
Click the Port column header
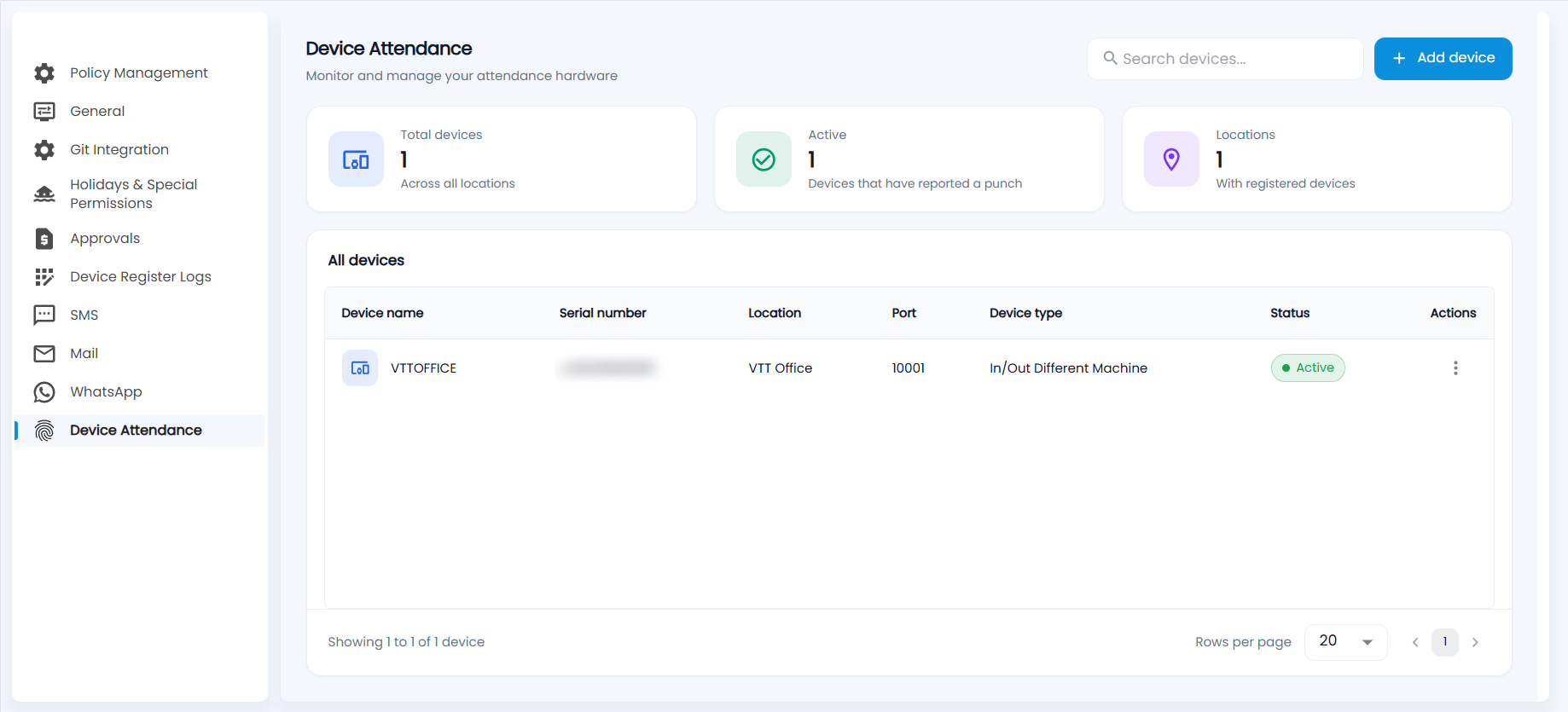(x=903, y=313)
